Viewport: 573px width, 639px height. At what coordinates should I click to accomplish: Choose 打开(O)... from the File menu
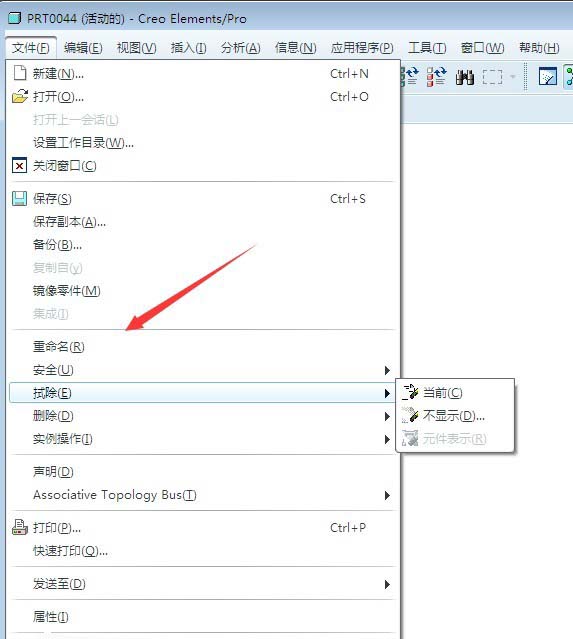point(203,97)
